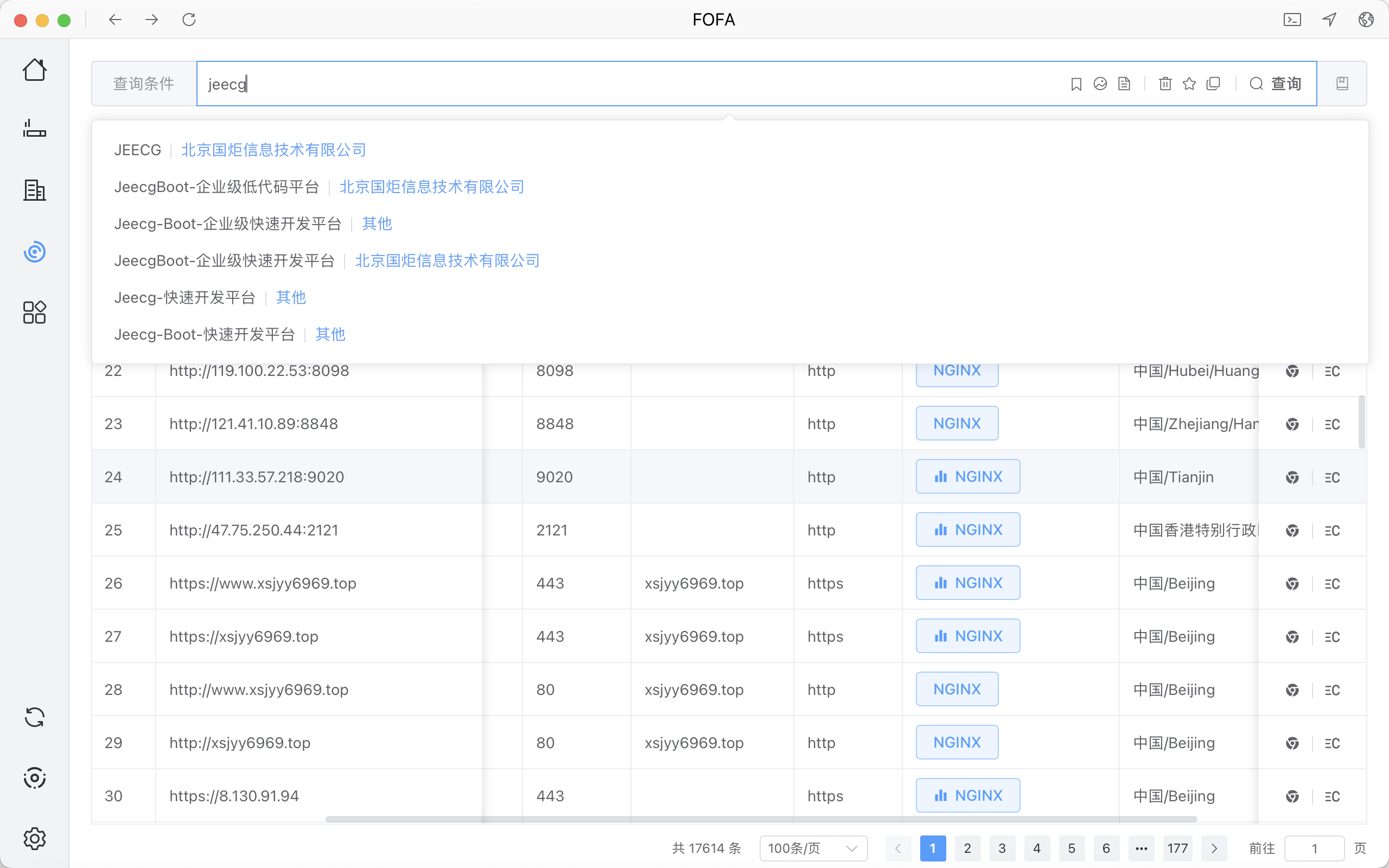Expand more pages via ellipsis button

(1141, 848)
